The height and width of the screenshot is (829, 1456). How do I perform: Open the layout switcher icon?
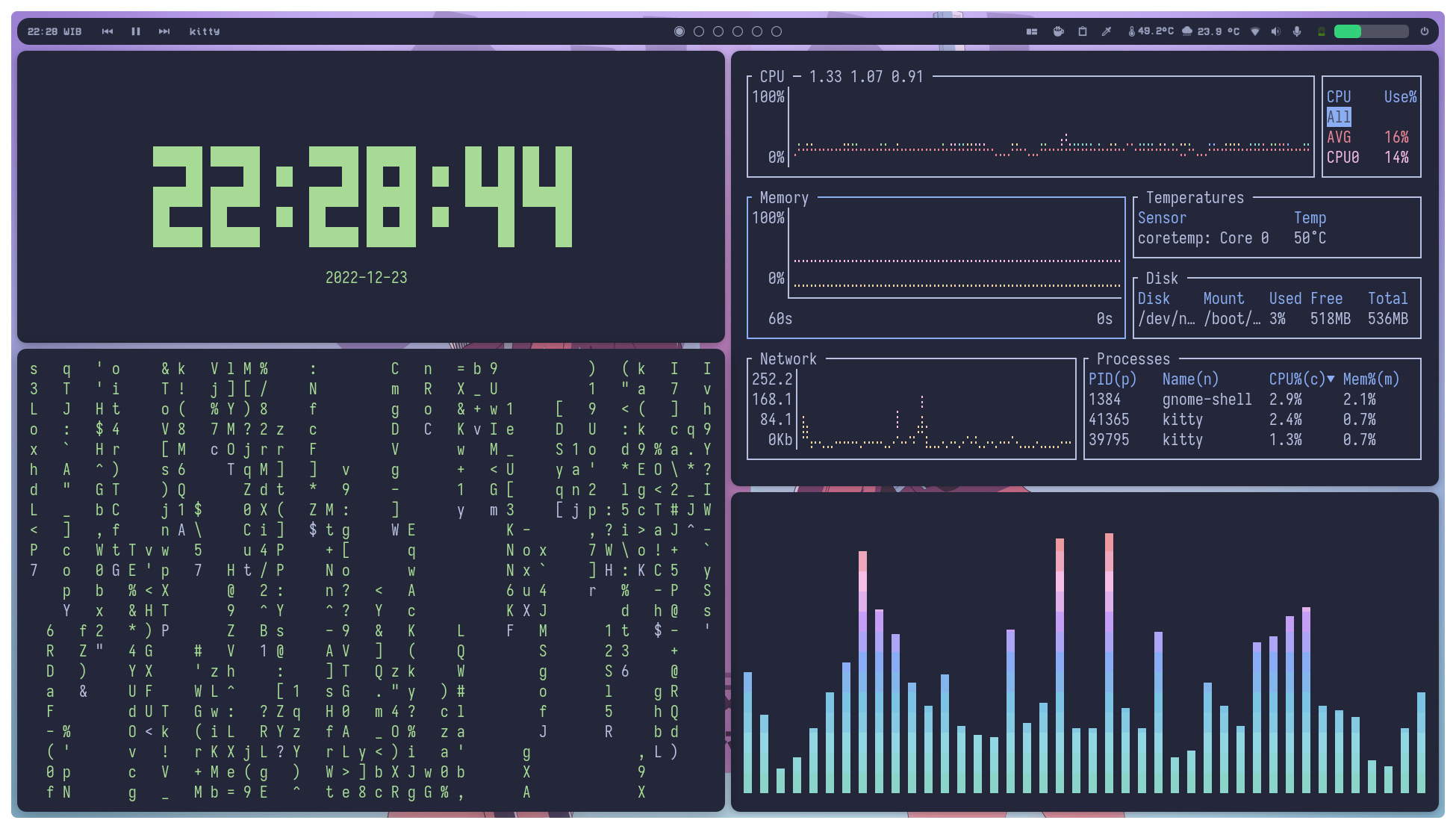coord(1032,31)
